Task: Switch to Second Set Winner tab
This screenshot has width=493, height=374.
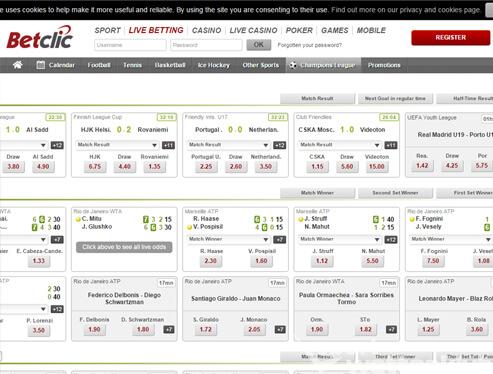Action: click(x=395, y=193)
